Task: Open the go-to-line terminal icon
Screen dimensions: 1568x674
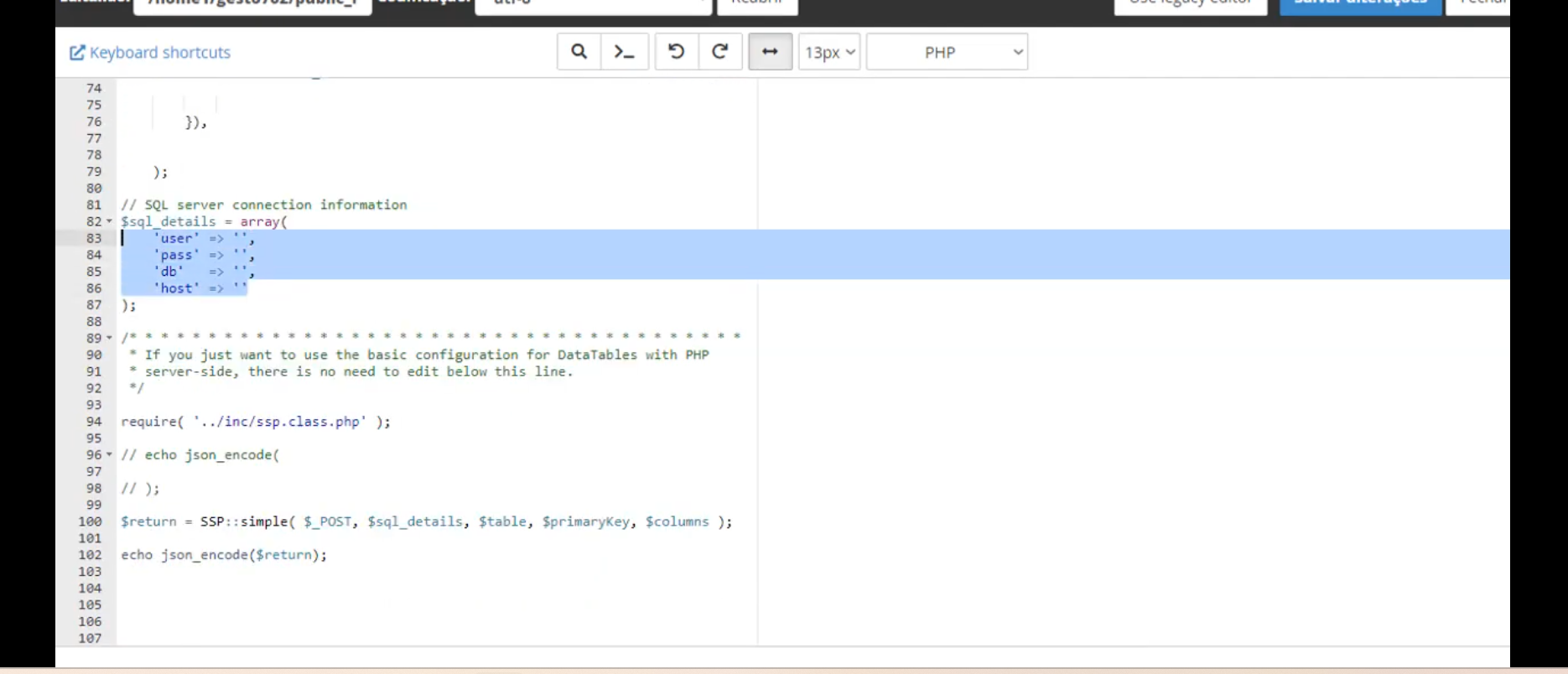Action: (624, 52)
